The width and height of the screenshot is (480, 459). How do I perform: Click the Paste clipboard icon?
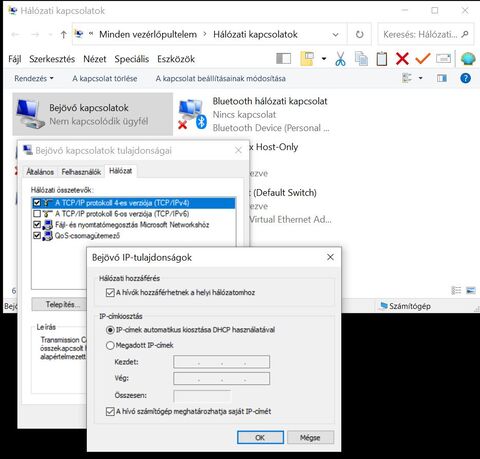click(382, 59)
